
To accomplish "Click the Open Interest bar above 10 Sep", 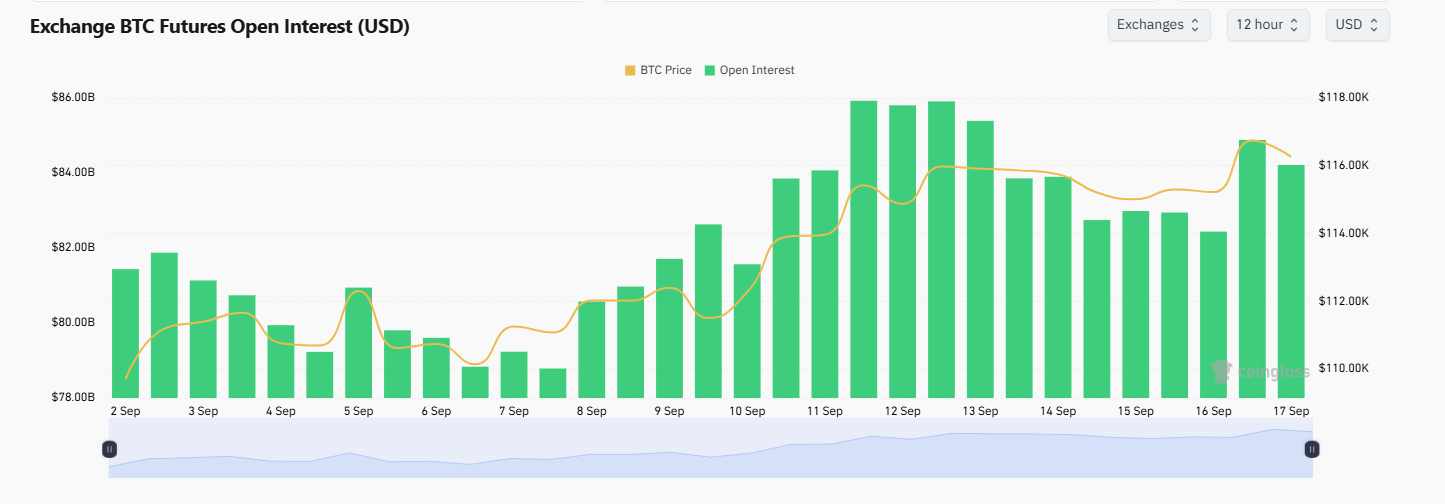I will (x=747, y=331).
